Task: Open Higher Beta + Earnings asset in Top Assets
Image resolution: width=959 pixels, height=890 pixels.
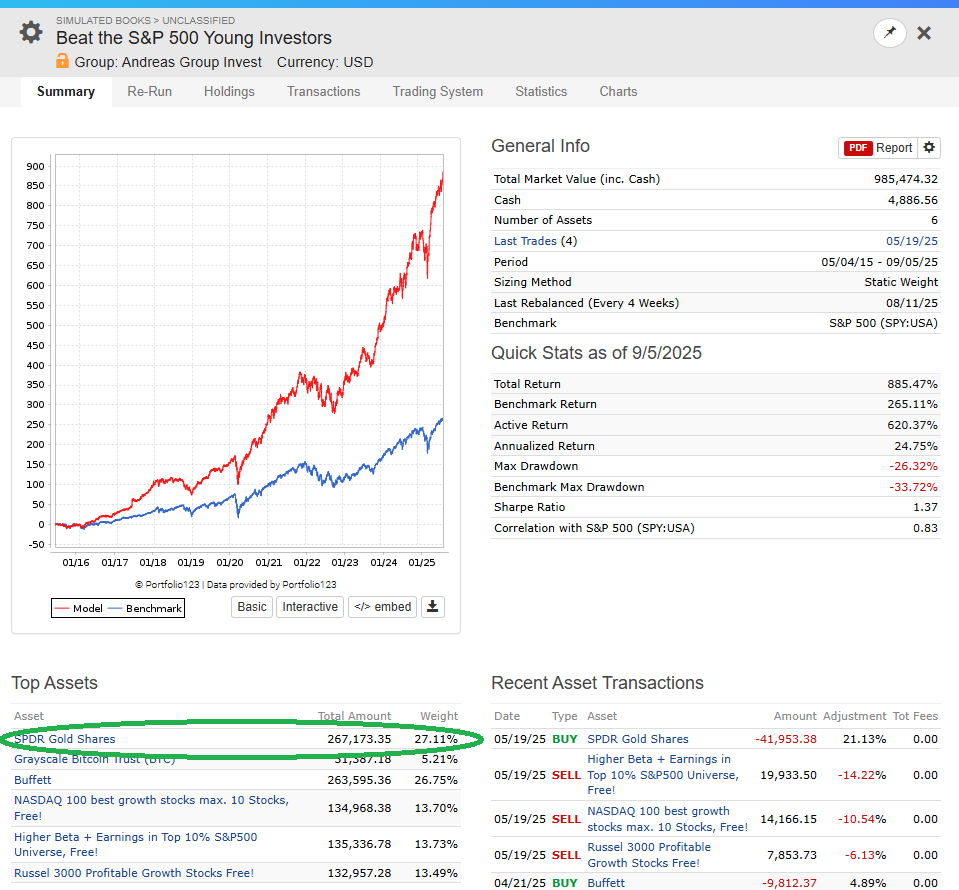Action: point(136,844)
